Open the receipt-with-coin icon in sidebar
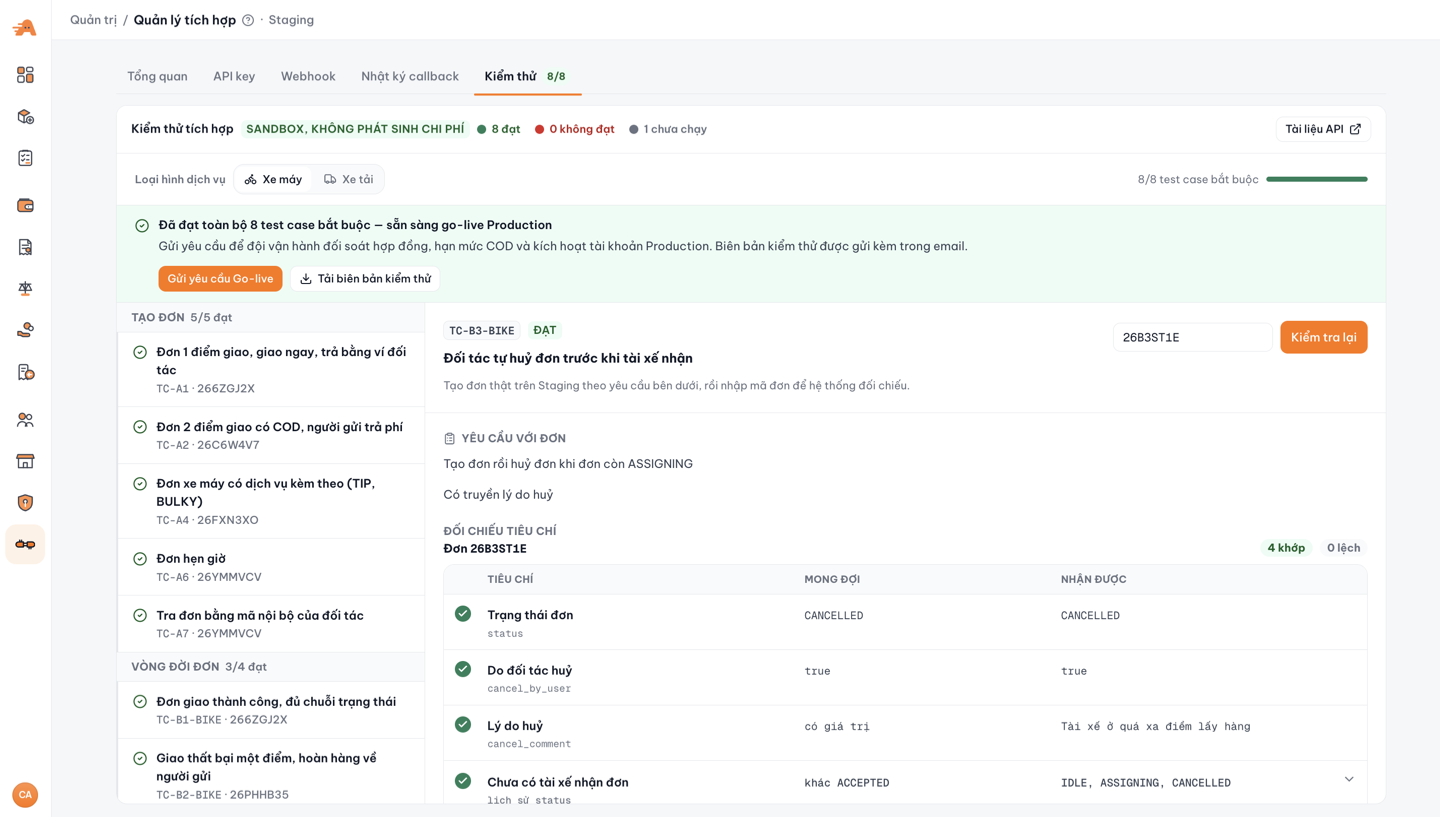 pyautogui.click(x=25, y=372)
